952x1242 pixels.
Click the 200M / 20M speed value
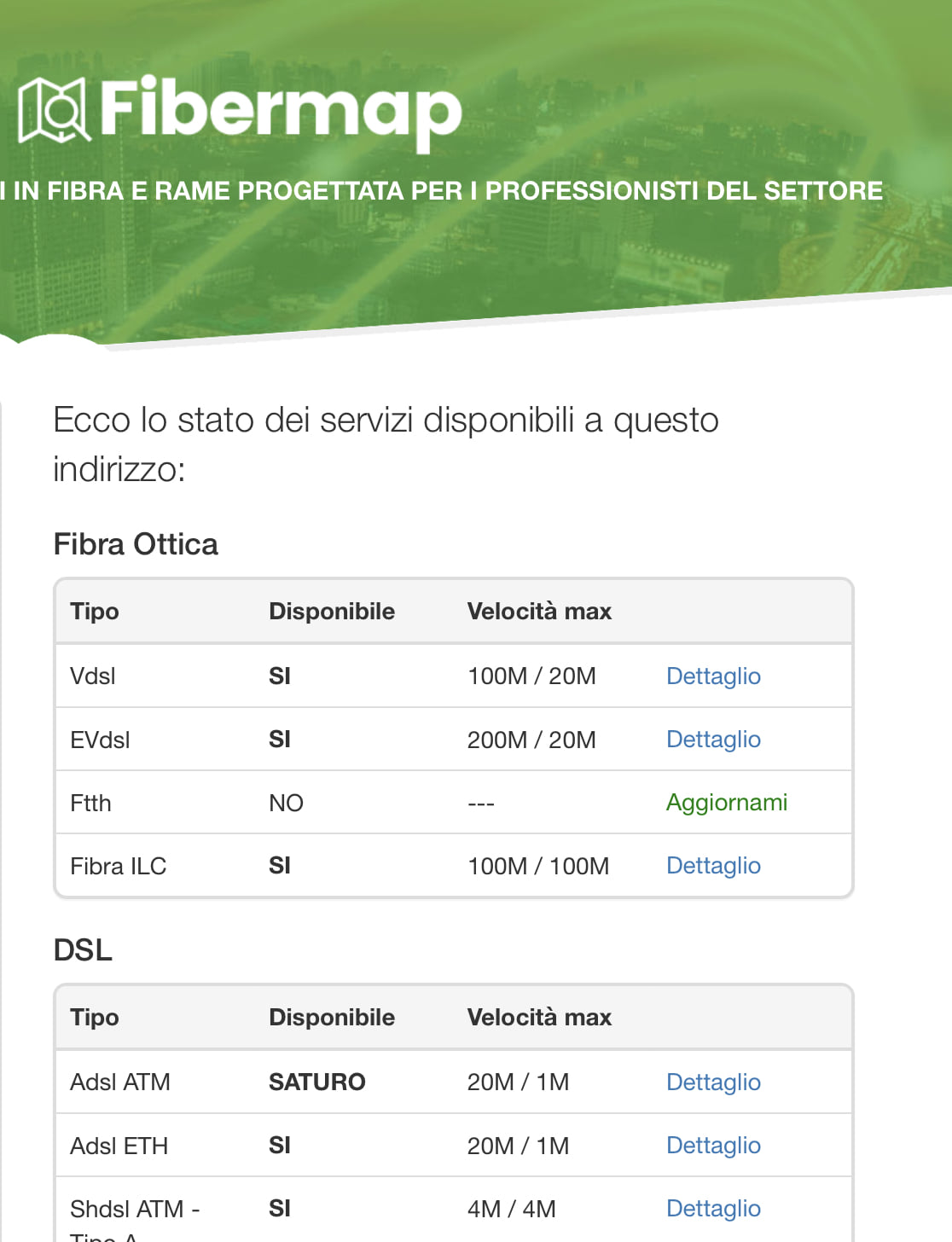pos(531,740)
